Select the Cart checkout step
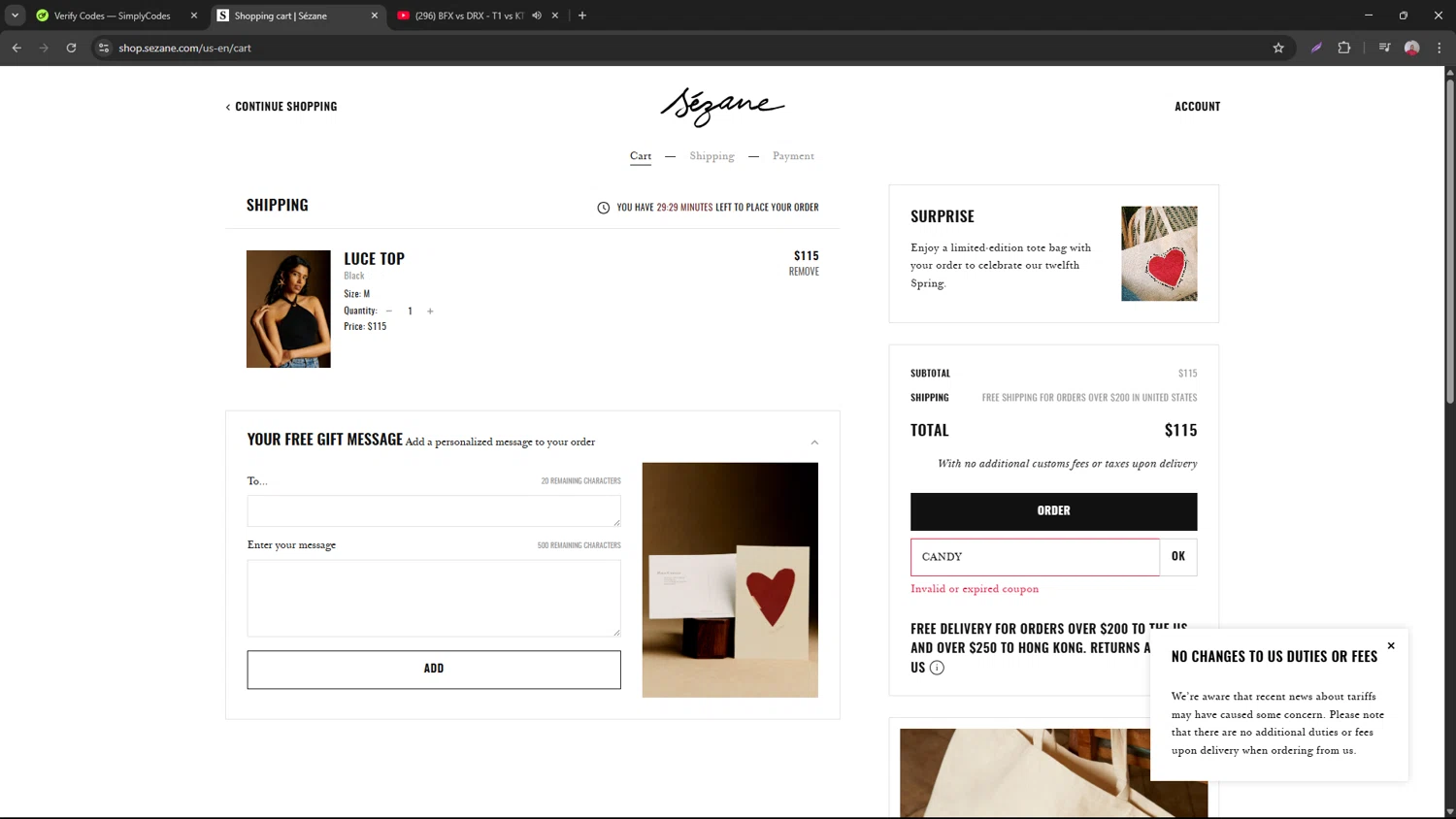1456x819 pixels. (641, 156)
